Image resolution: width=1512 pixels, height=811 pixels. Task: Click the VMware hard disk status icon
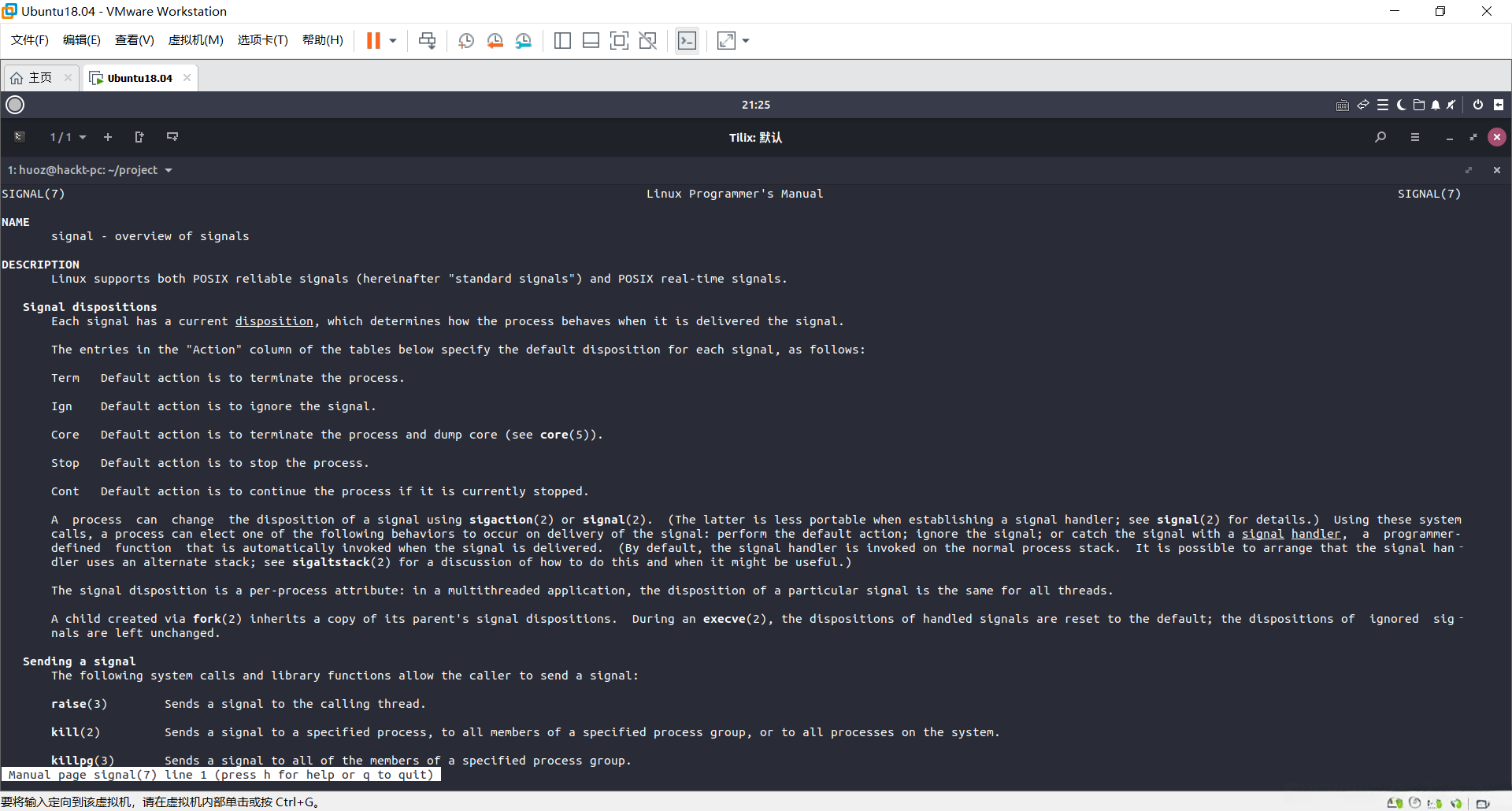(1394, 803)
